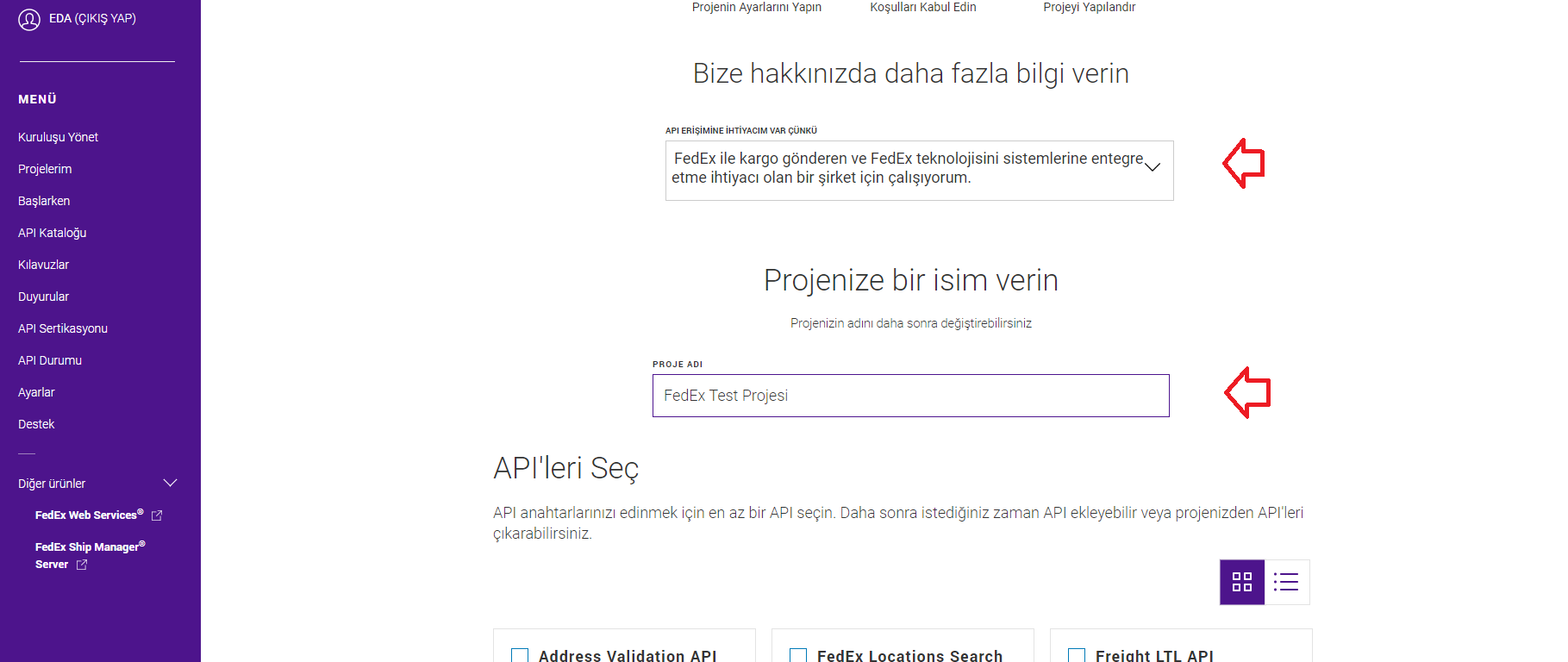
Task: Go to Kuruluşu Yönet menu item
Action: tap(58, 137)
